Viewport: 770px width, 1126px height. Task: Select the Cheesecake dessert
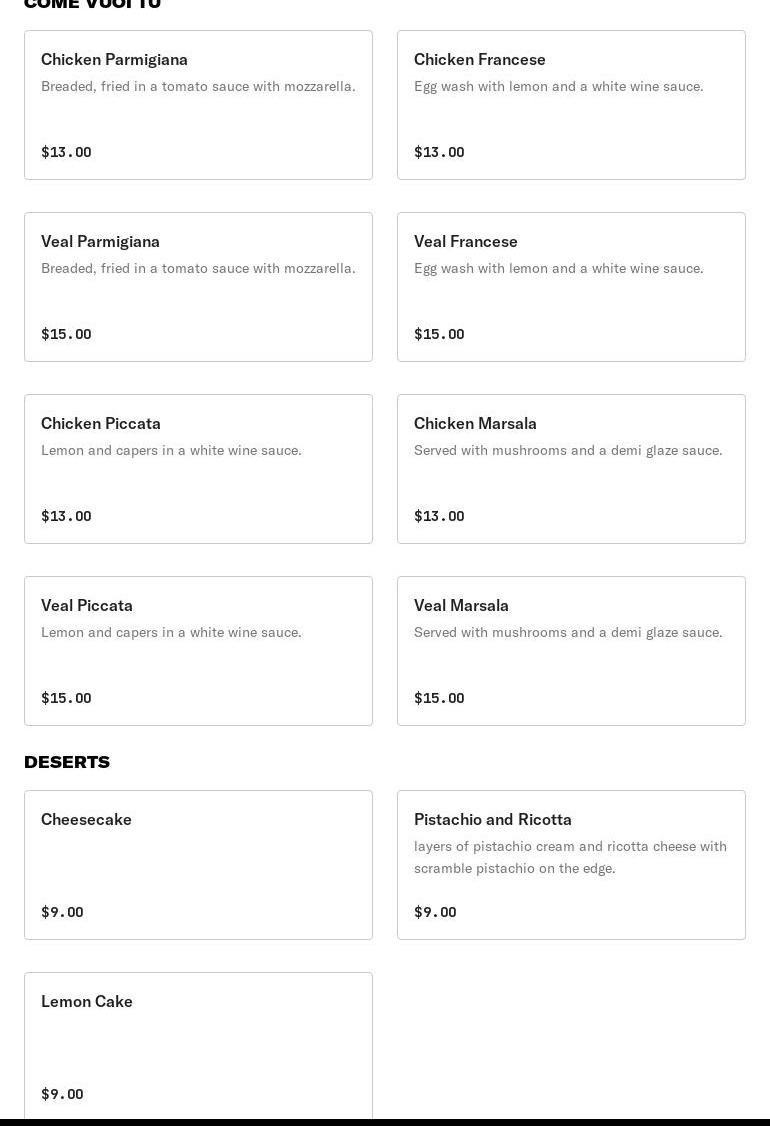pos(198,865)
